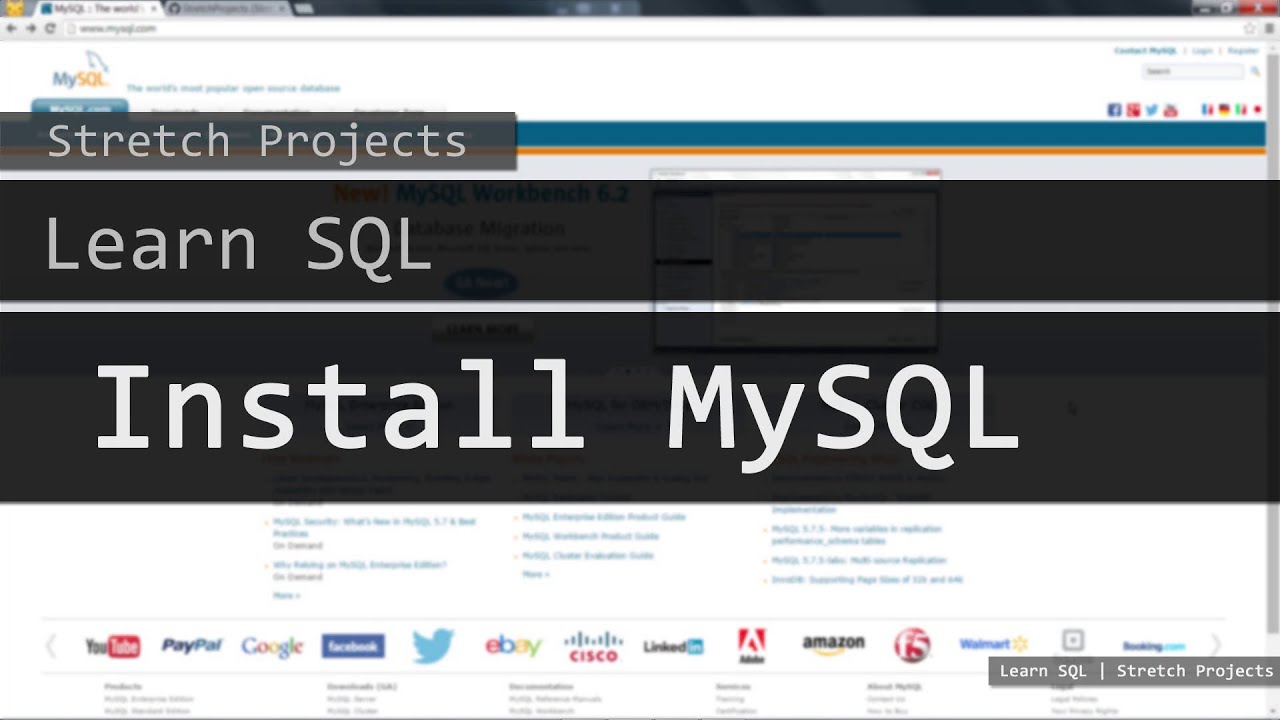Click the amazon customer logo
The image size is (1280, 720).
pyautogui.click(x=833, y=646)
